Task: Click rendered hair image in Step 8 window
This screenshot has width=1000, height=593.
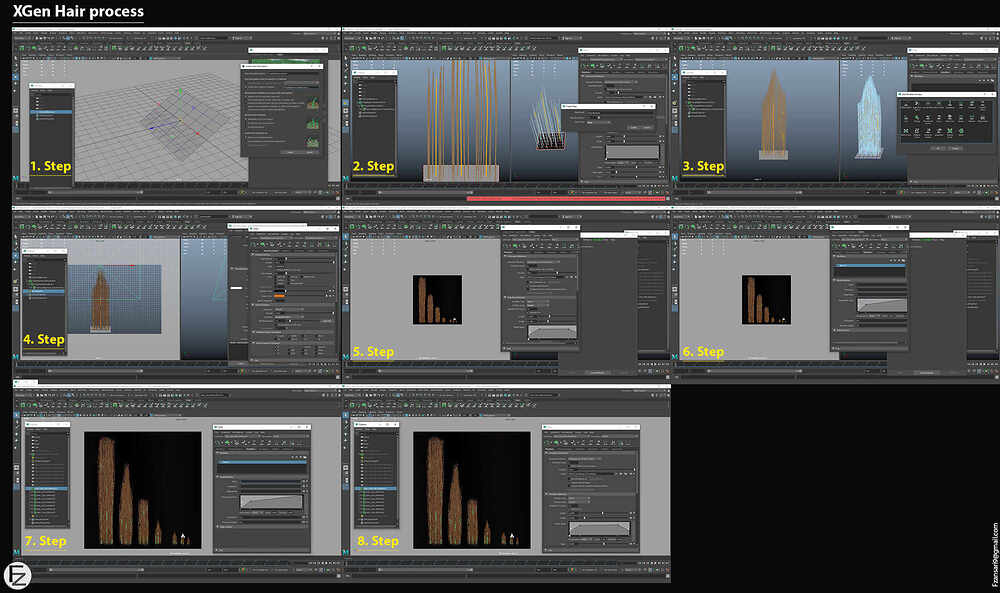Action: tap(472, 490)
